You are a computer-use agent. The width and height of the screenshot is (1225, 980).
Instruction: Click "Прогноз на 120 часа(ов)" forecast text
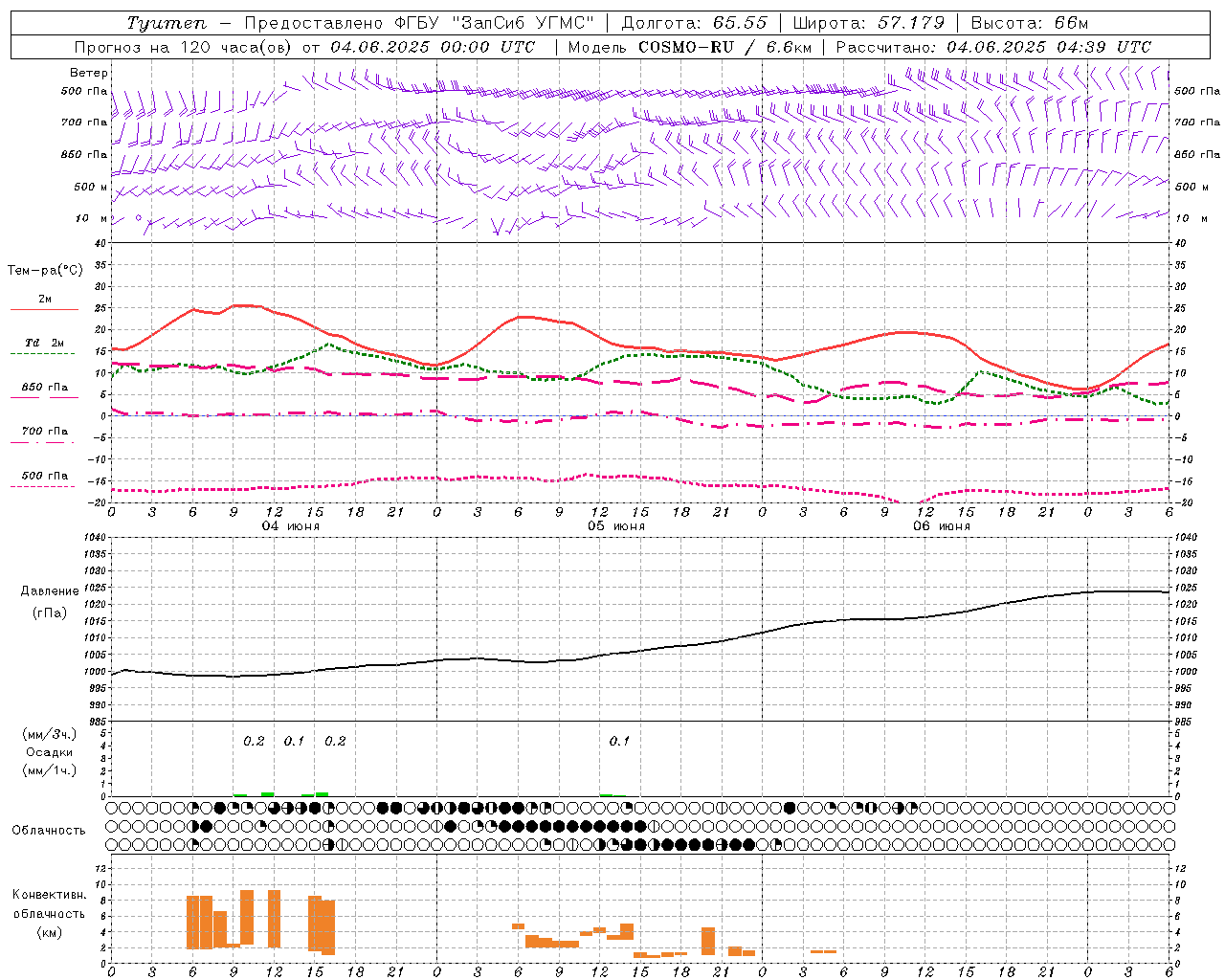click(183, 47)
